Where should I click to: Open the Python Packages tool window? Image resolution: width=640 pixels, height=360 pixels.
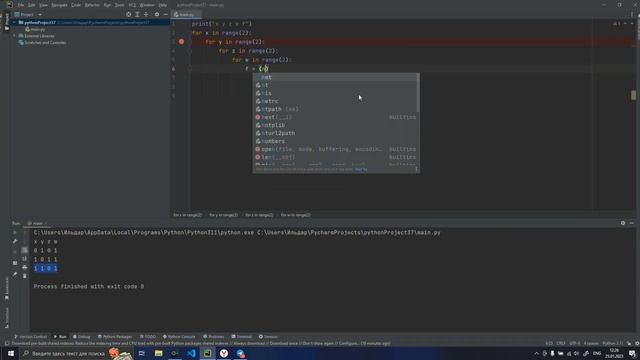click(x=115, y=337)
